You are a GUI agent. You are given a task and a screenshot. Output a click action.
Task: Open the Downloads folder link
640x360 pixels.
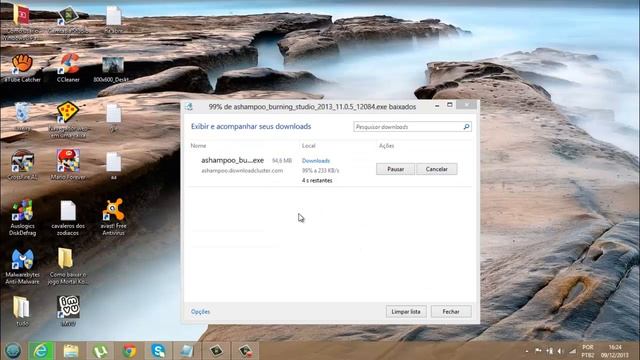[x=316, y=161]
